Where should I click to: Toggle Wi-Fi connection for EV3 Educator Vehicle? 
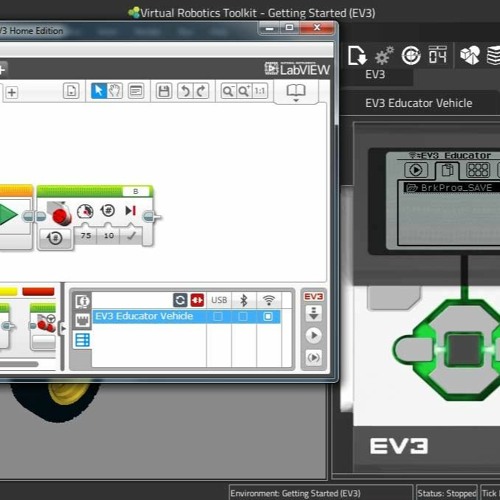click(x=268, y=316)
